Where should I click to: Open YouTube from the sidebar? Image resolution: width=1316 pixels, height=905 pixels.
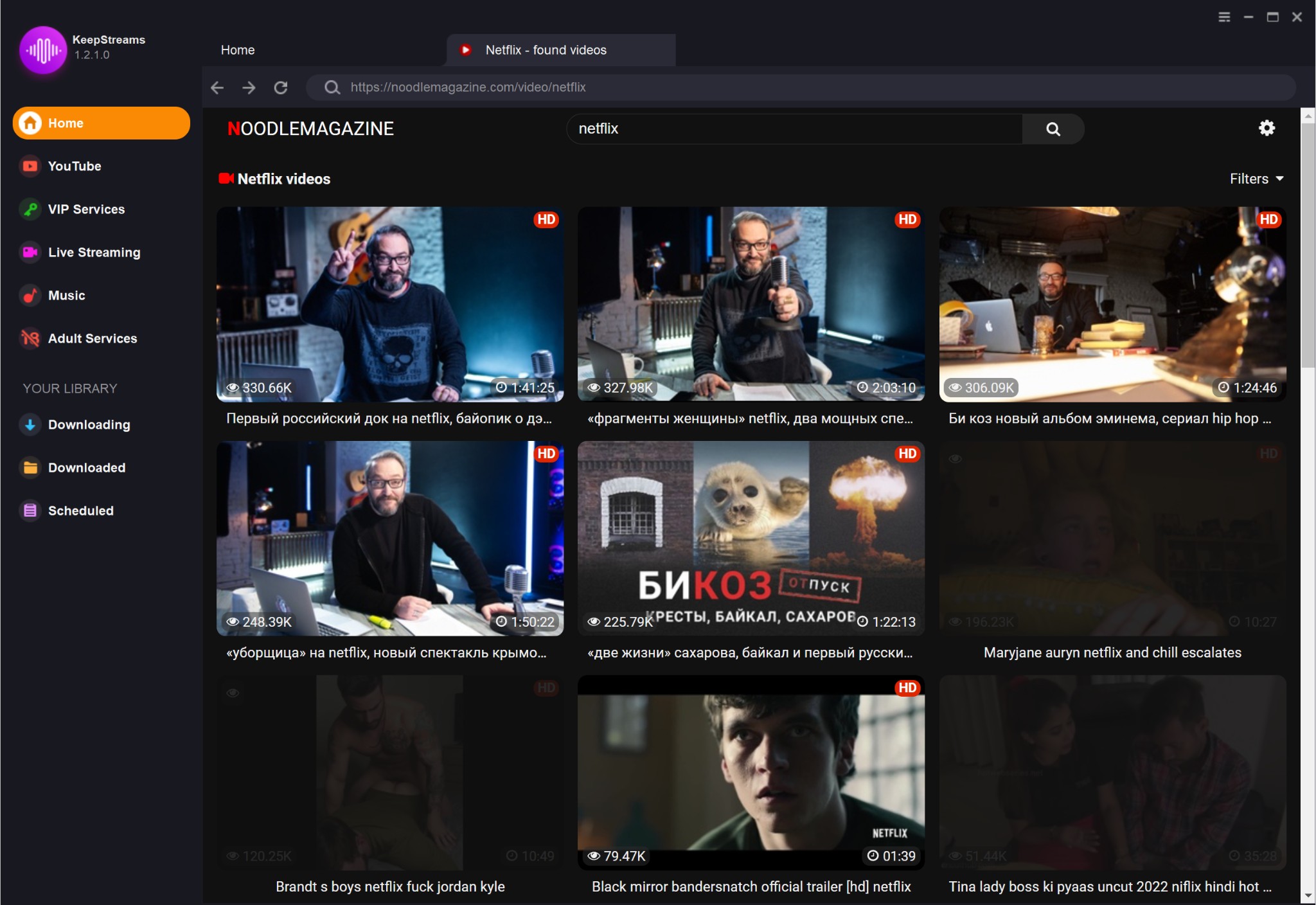[x=75, y=166]
